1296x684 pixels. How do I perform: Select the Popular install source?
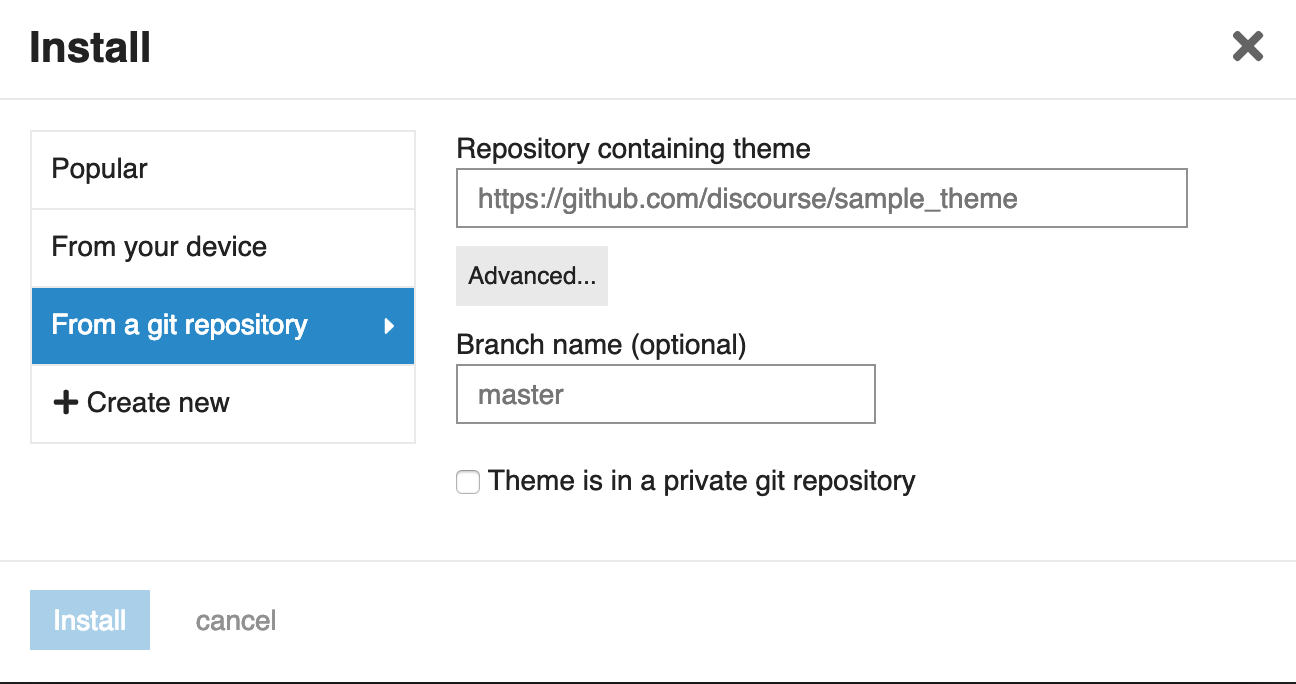[x=222, y=169]
